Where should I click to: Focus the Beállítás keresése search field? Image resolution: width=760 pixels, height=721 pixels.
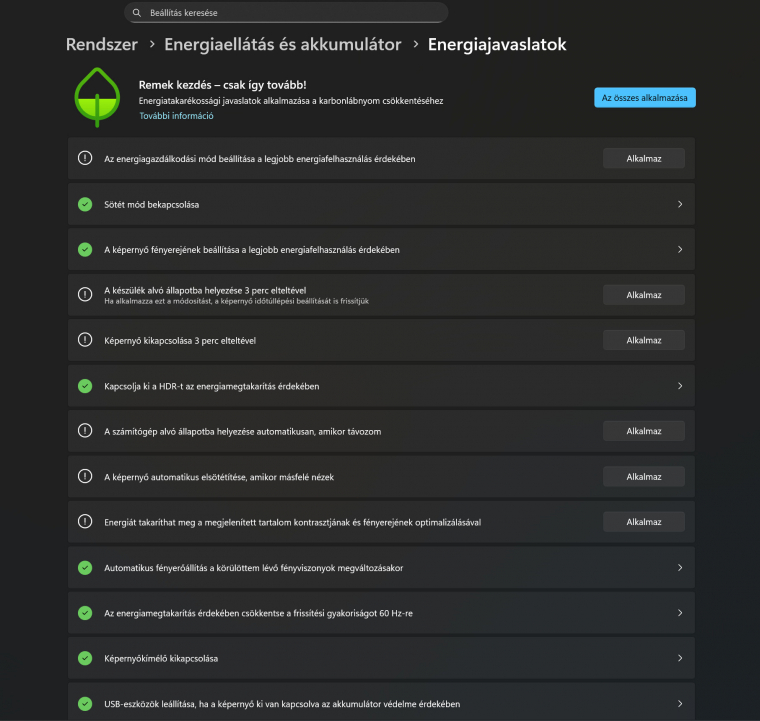coord(290,13)
